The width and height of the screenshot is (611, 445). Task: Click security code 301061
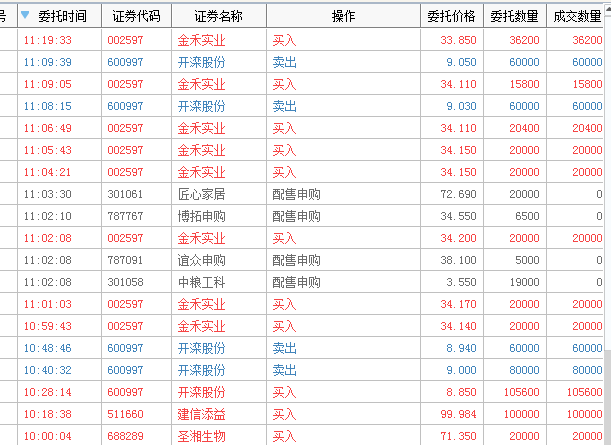click(125, 194)
